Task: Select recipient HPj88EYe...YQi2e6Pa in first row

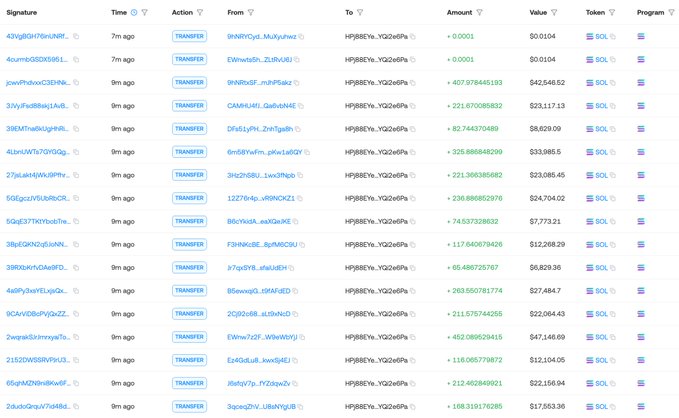Action: tap(376, 36)
